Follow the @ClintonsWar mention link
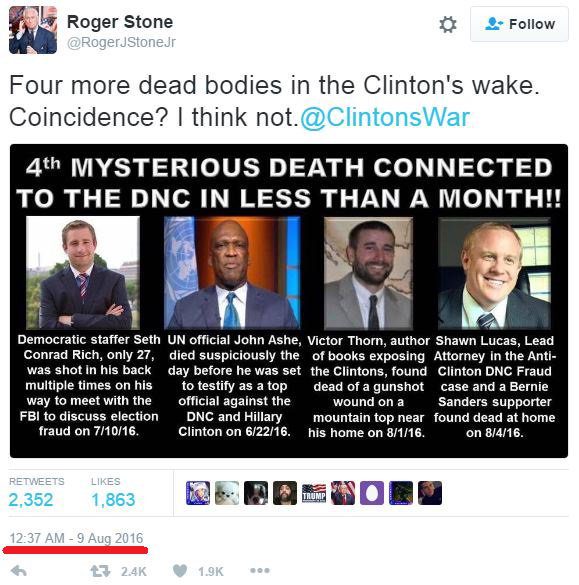579x585 pixels. [385, 118]
